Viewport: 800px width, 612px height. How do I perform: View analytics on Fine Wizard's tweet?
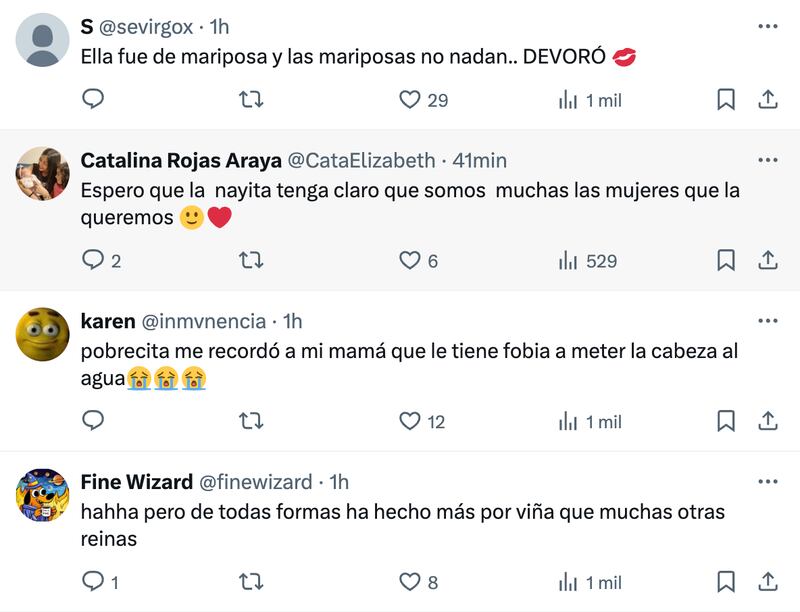click(571, 580)
